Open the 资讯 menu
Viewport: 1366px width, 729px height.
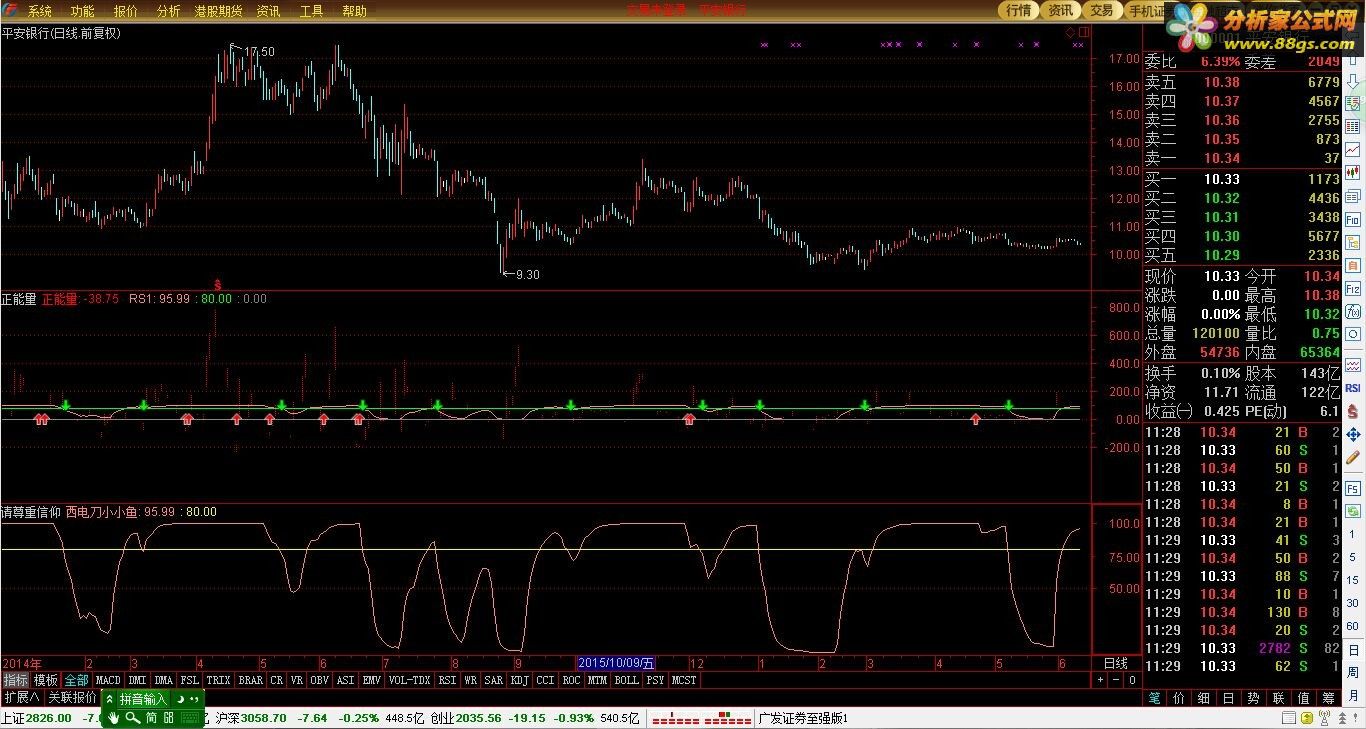268,11
